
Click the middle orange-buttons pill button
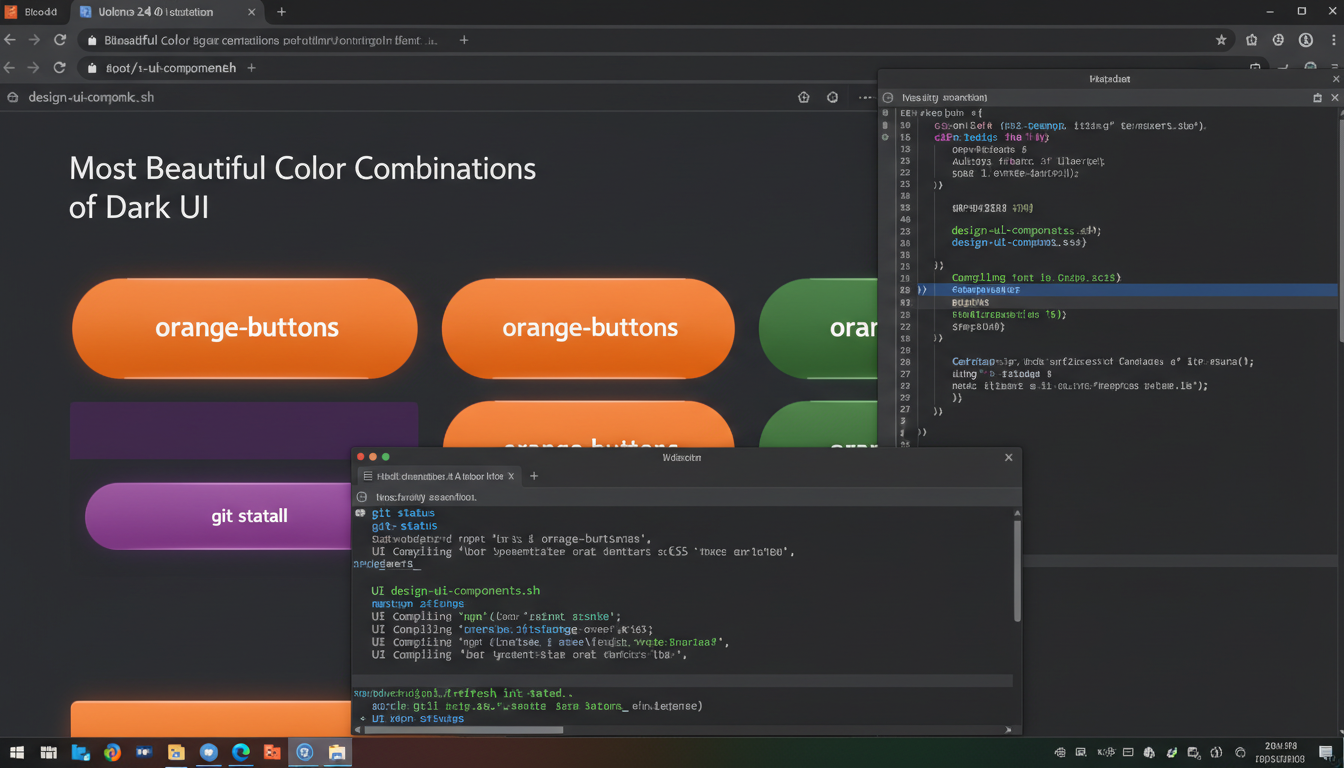click(x=588, y=328)
